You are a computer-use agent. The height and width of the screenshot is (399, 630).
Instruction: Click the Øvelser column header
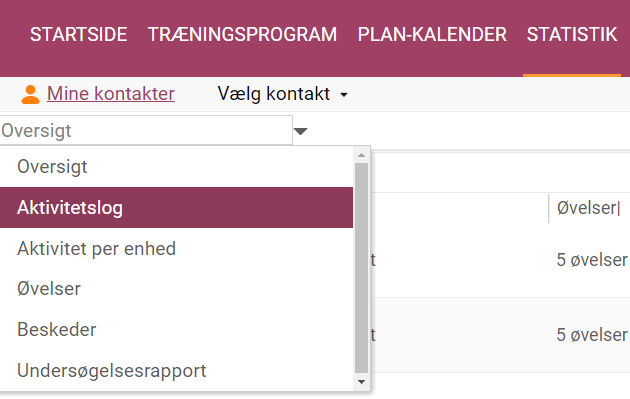(x=588, y=208)
